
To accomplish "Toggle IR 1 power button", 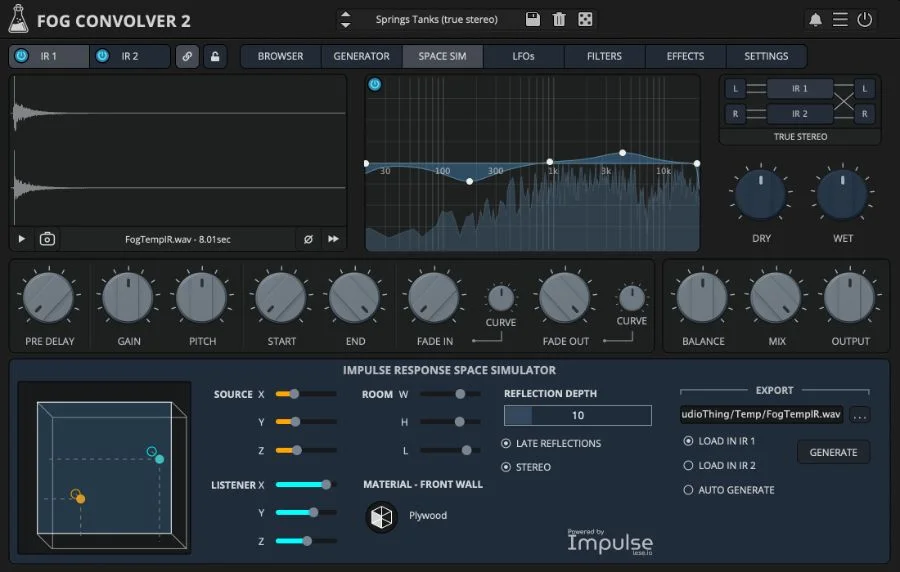I will pyautogui.click(x=21, y=56).
